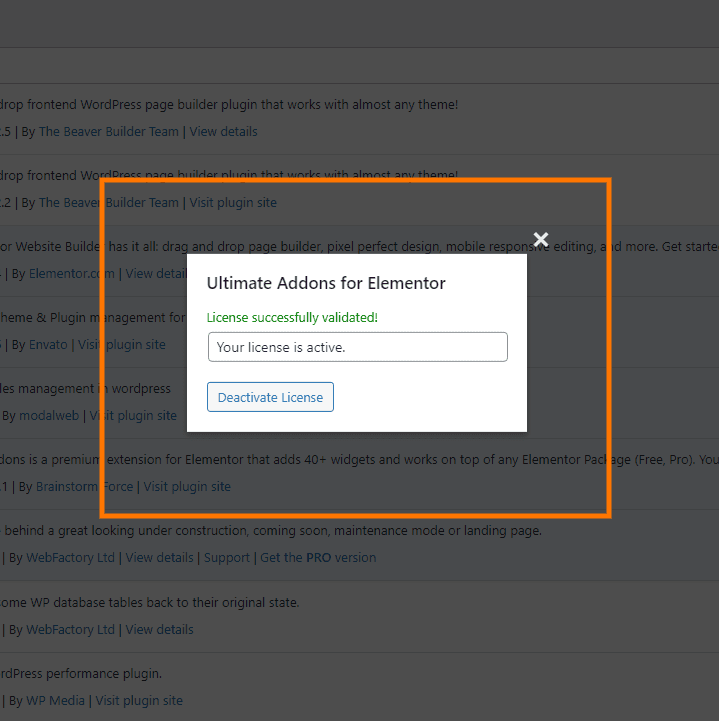Click the under construction plugin description text
This screenshot has height=721, width=719.
coord(271,531)
